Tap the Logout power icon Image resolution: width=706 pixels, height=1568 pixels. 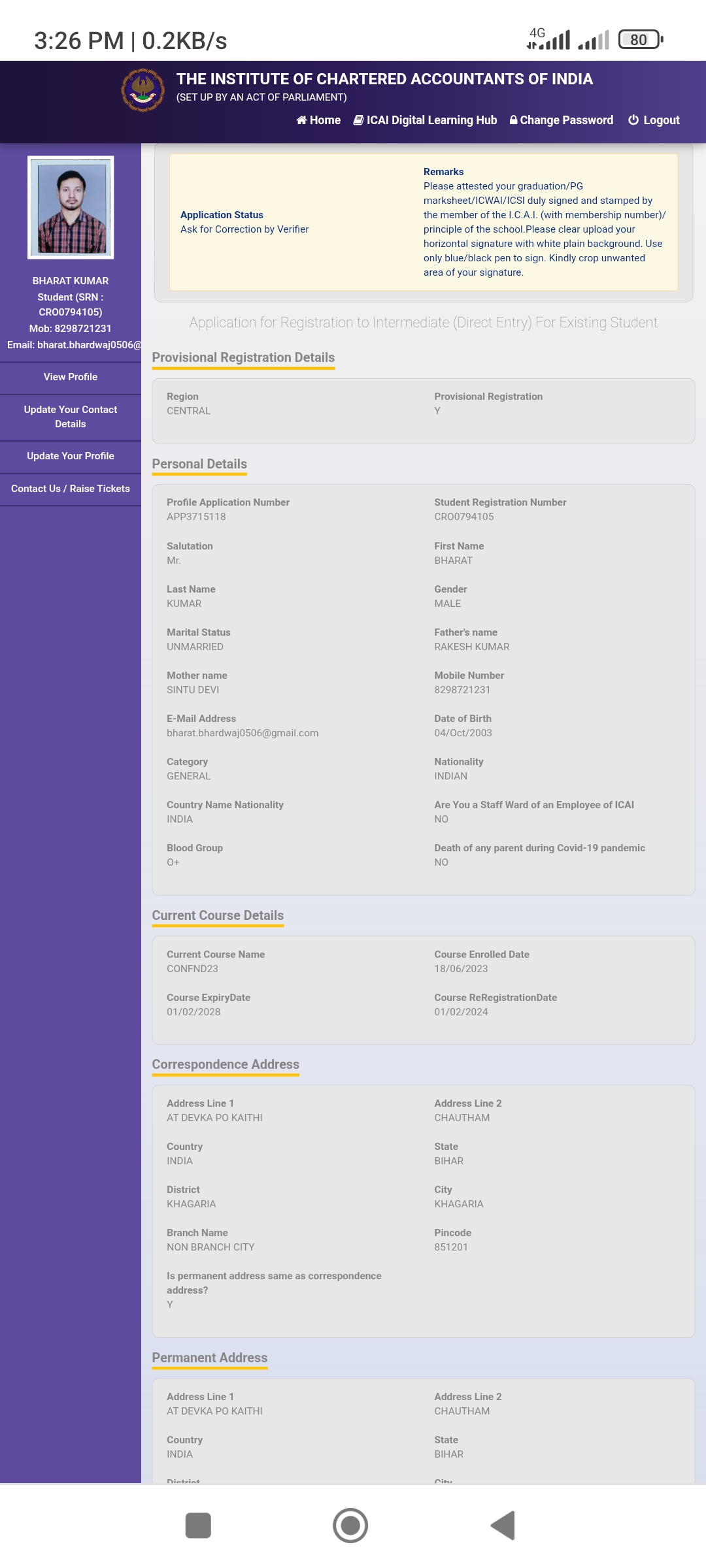(633, 120)
